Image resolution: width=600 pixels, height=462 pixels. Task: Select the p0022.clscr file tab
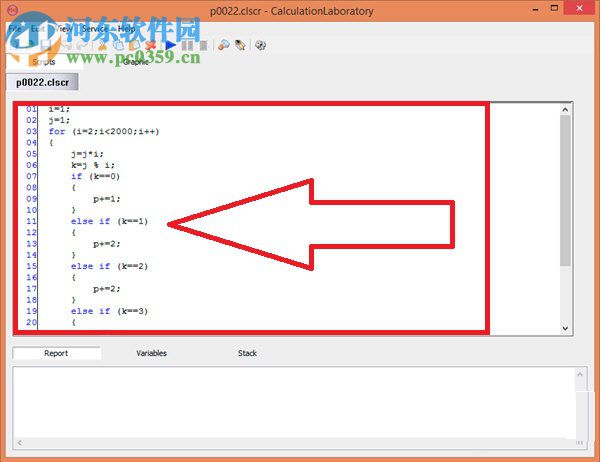coord(42,82)
